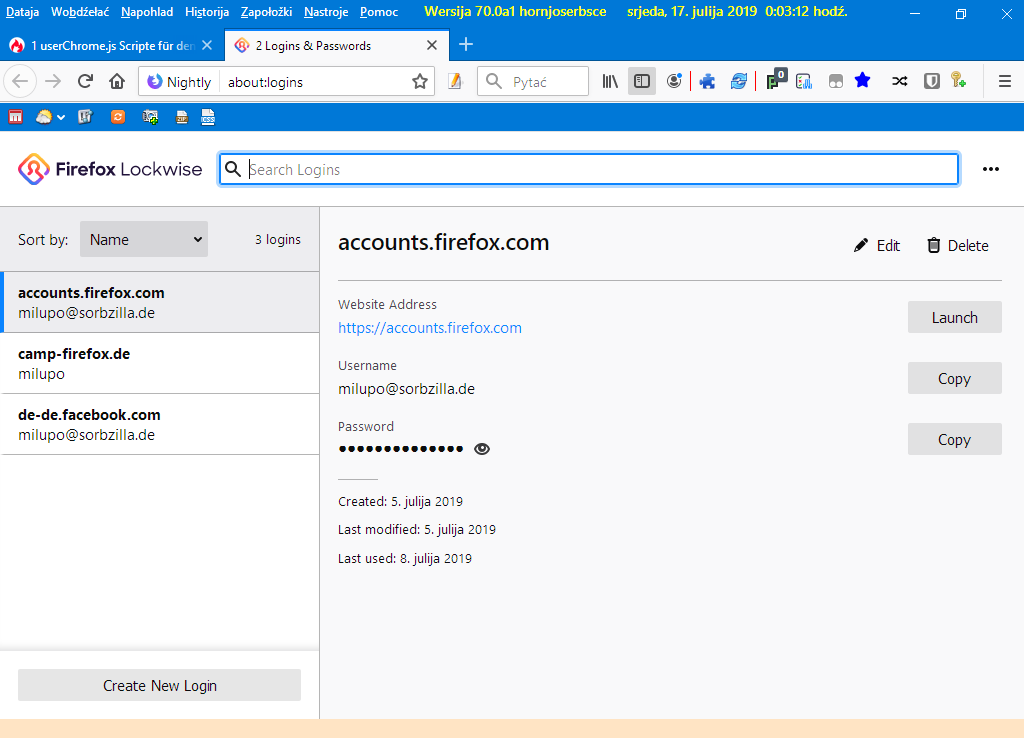Click the ZIP file toolbar icon
Screen dimensions: 1024x738
coord(182,117)
